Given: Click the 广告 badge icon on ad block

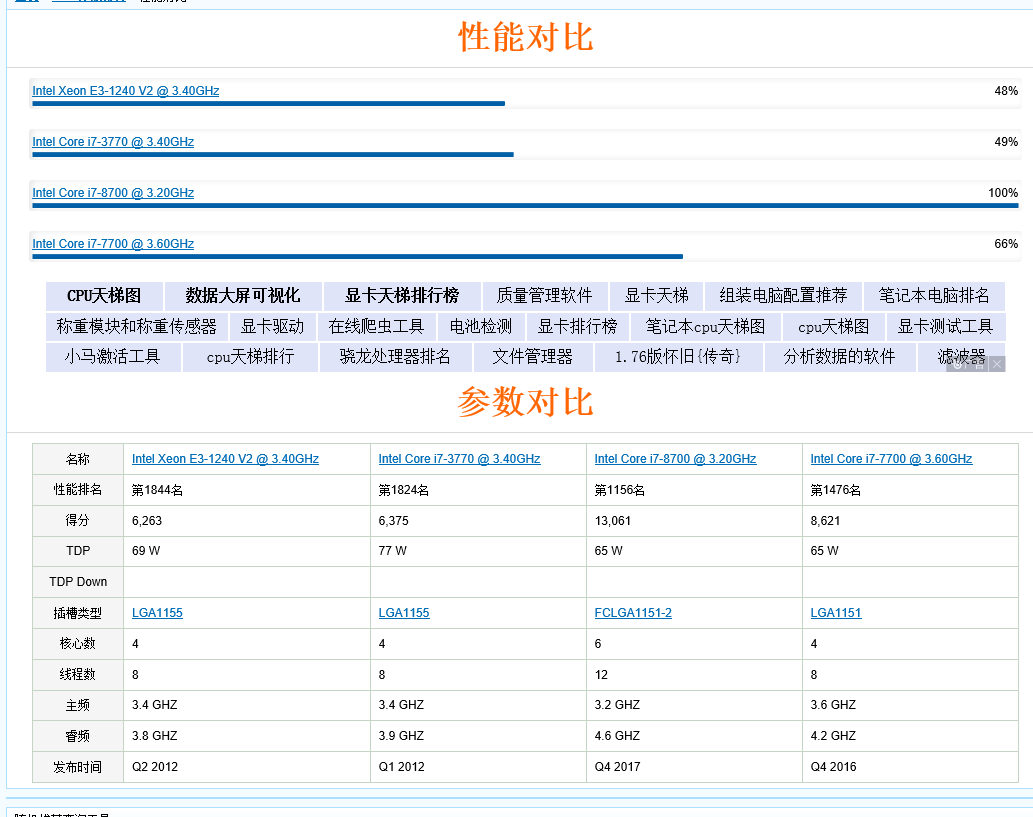Looking at the screenshot, I should point(968,364).
